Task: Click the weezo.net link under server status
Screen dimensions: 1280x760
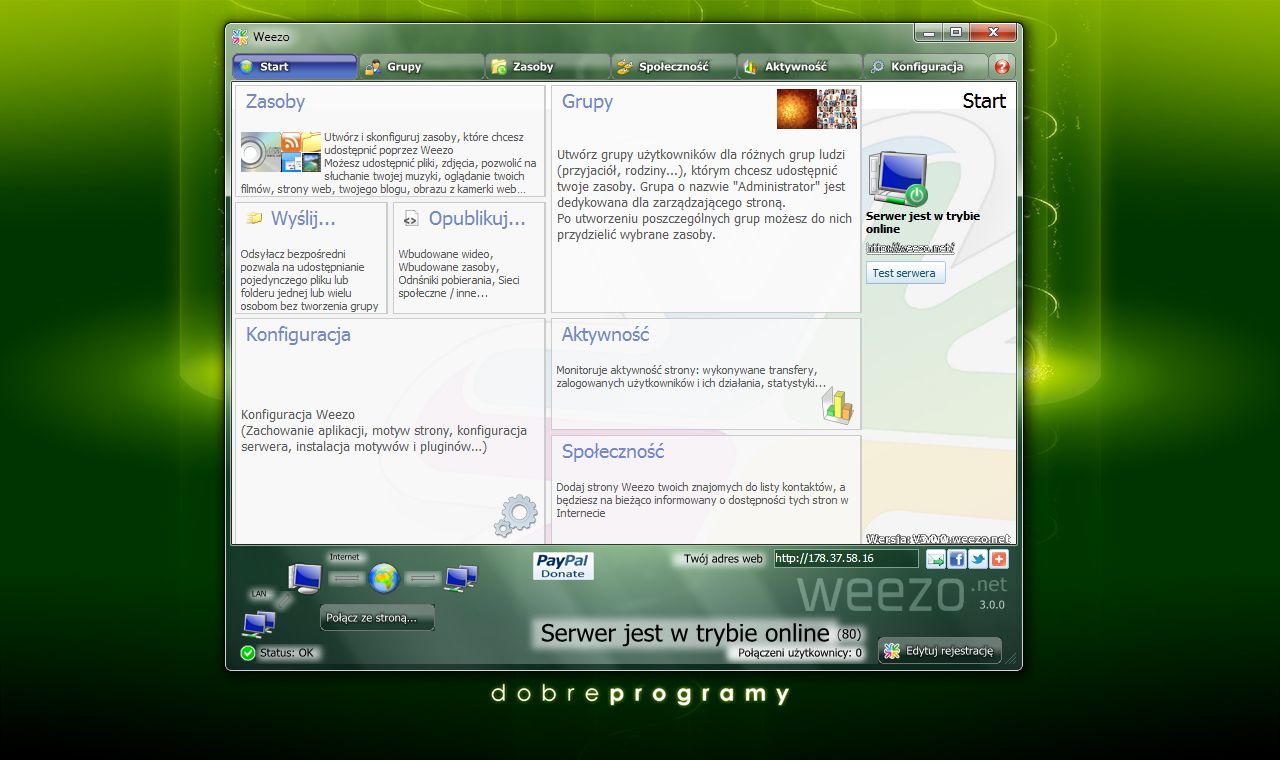Action: (910, 248)
